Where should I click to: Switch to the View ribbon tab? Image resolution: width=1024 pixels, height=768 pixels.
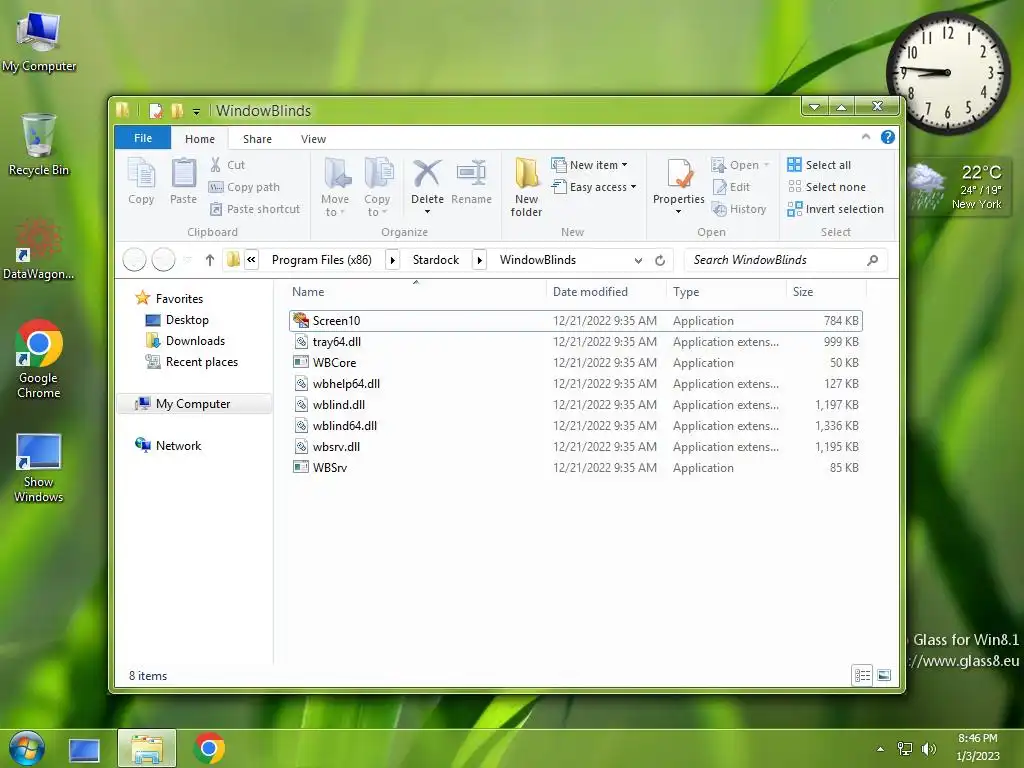(x=313, y=139)
